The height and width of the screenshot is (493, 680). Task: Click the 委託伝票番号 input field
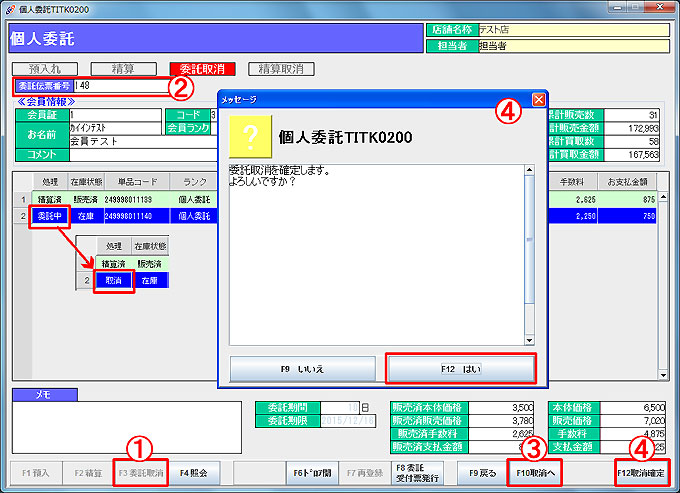click(x=121, y=86)
